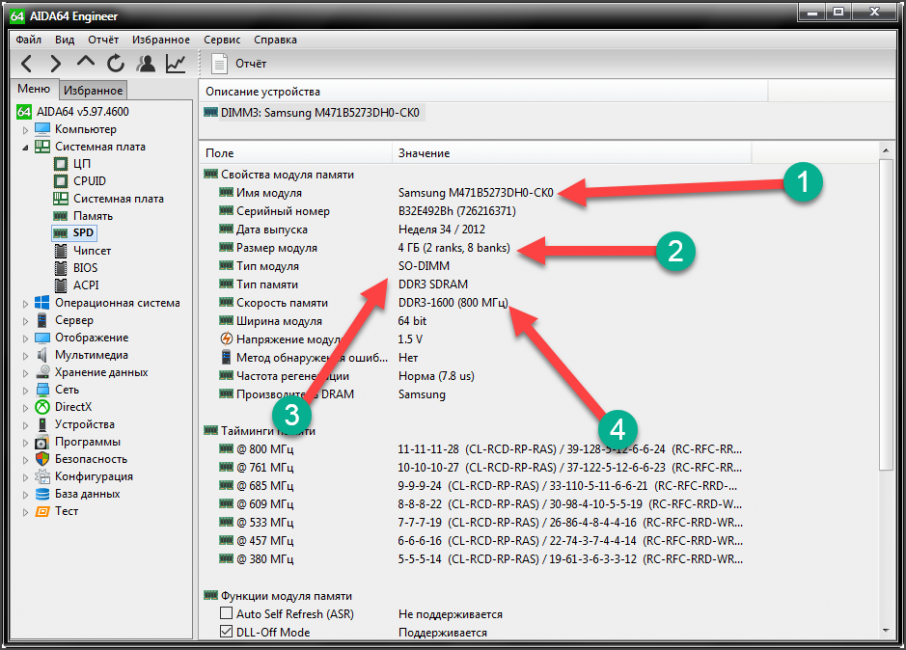Expand the Отображение tree node

(25, 339)
